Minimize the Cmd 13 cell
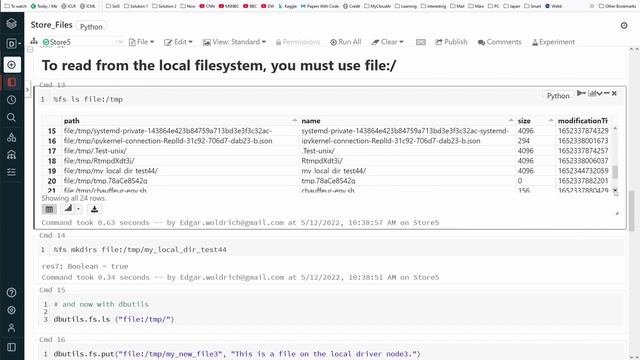The width and height of the screenshot is (640, 360). pos(607,93)
